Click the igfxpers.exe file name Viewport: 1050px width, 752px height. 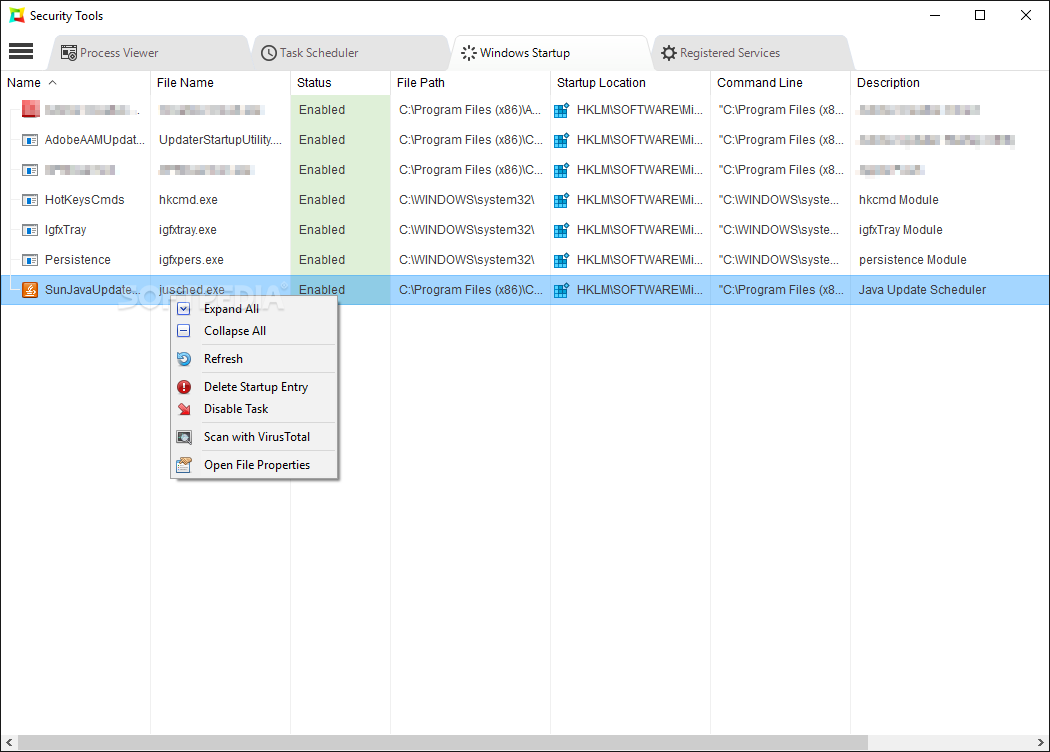coord(192,260)
